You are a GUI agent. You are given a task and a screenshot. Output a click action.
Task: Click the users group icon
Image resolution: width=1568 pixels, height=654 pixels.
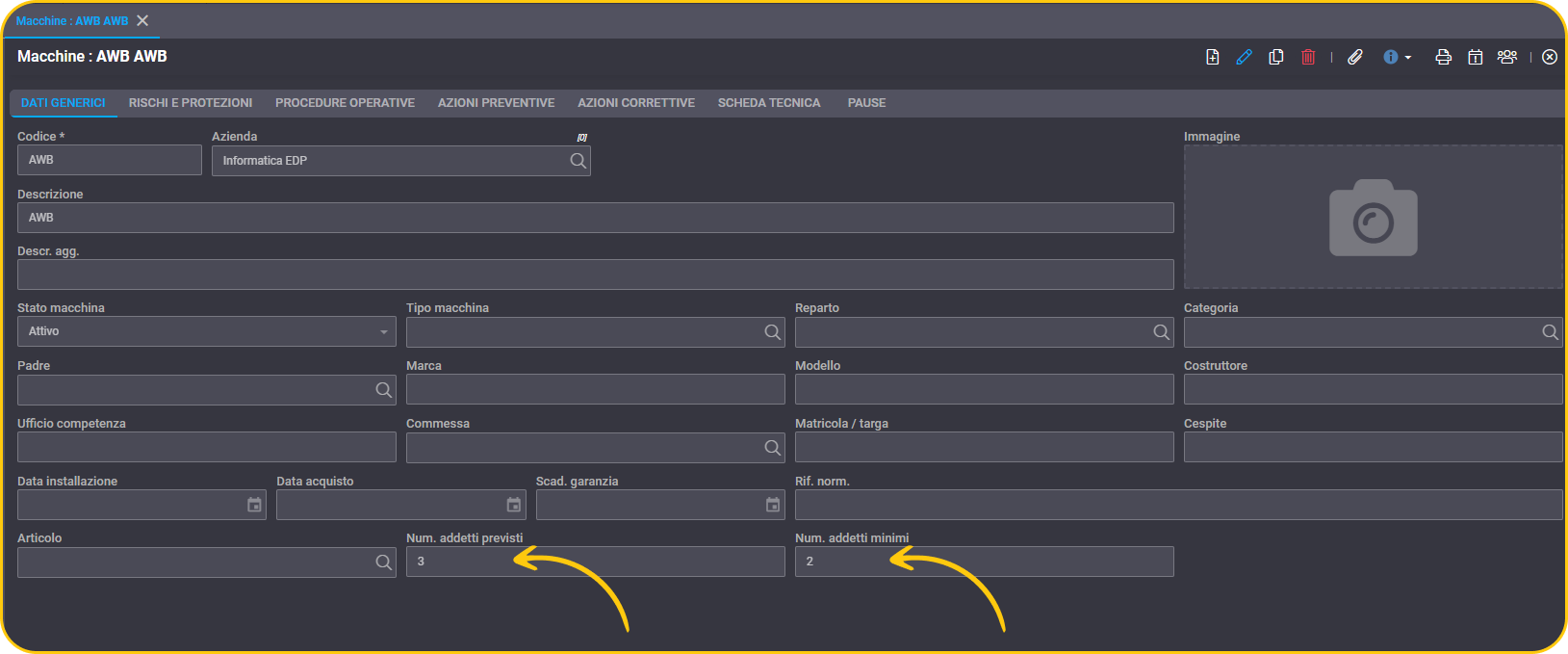tap(1507, 57)
